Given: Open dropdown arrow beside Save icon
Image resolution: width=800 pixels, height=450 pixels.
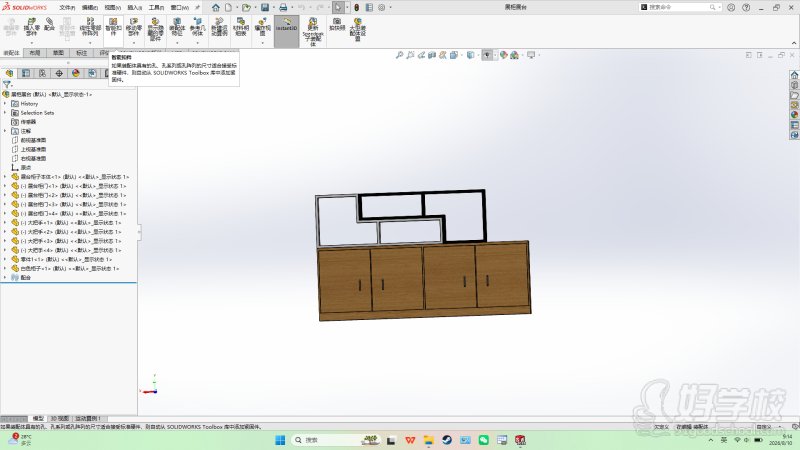Looking at the screenshot, I should (273, 7).
